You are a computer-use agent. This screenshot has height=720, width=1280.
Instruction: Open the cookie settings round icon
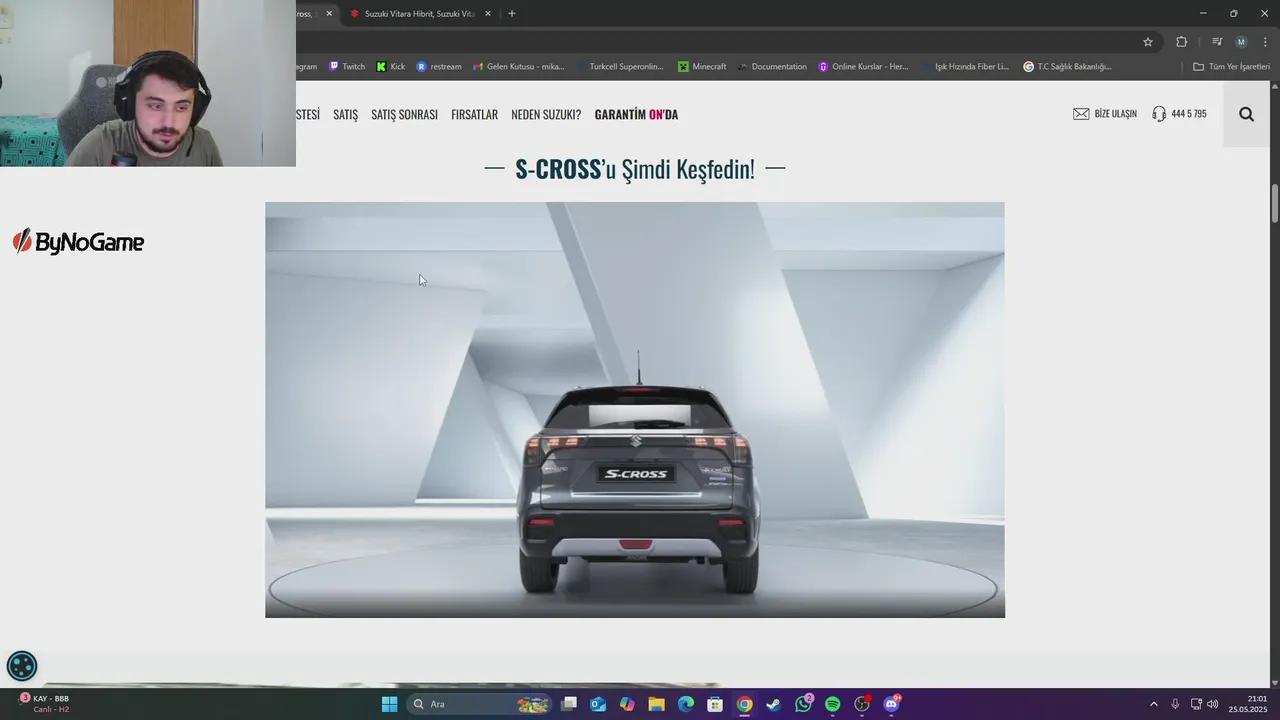(x=22, y=666)
